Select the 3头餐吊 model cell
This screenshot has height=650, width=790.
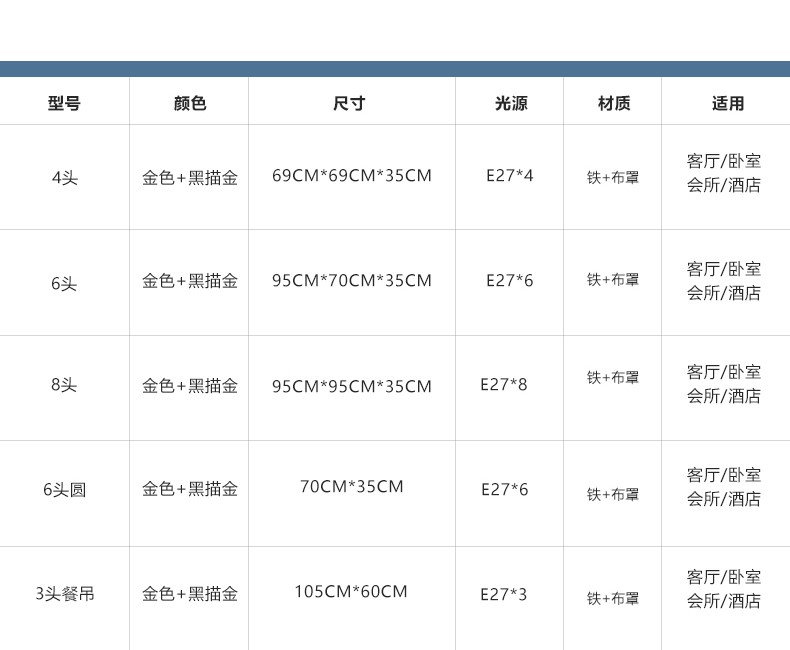[x=64, y=594]
